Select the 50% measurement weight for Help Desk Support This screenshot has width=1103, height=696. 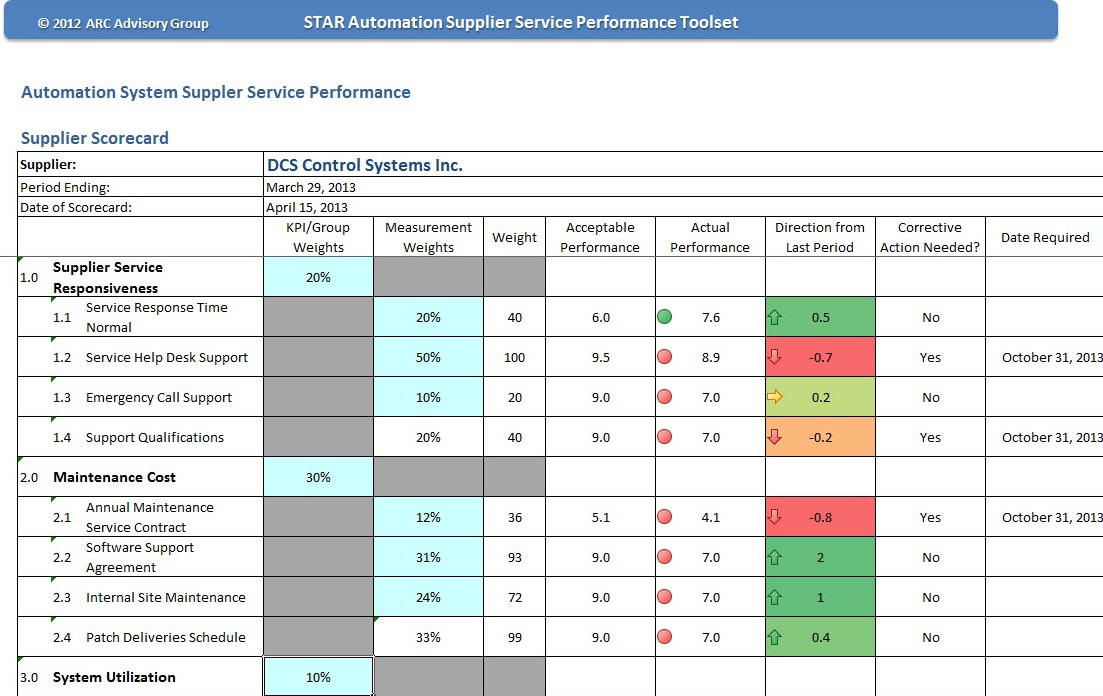pos(428,357)
